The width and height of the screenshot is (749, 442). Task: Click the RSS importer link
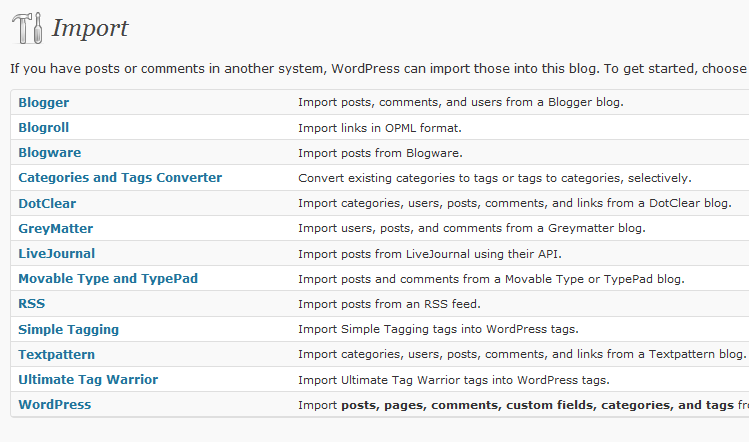(x=32, y=304)
